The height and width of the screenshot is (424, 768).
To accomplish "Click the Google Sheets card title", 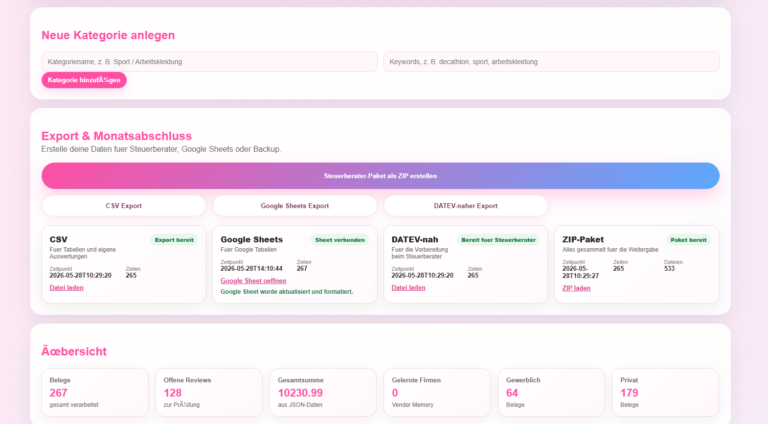I will tap(252, 239).
